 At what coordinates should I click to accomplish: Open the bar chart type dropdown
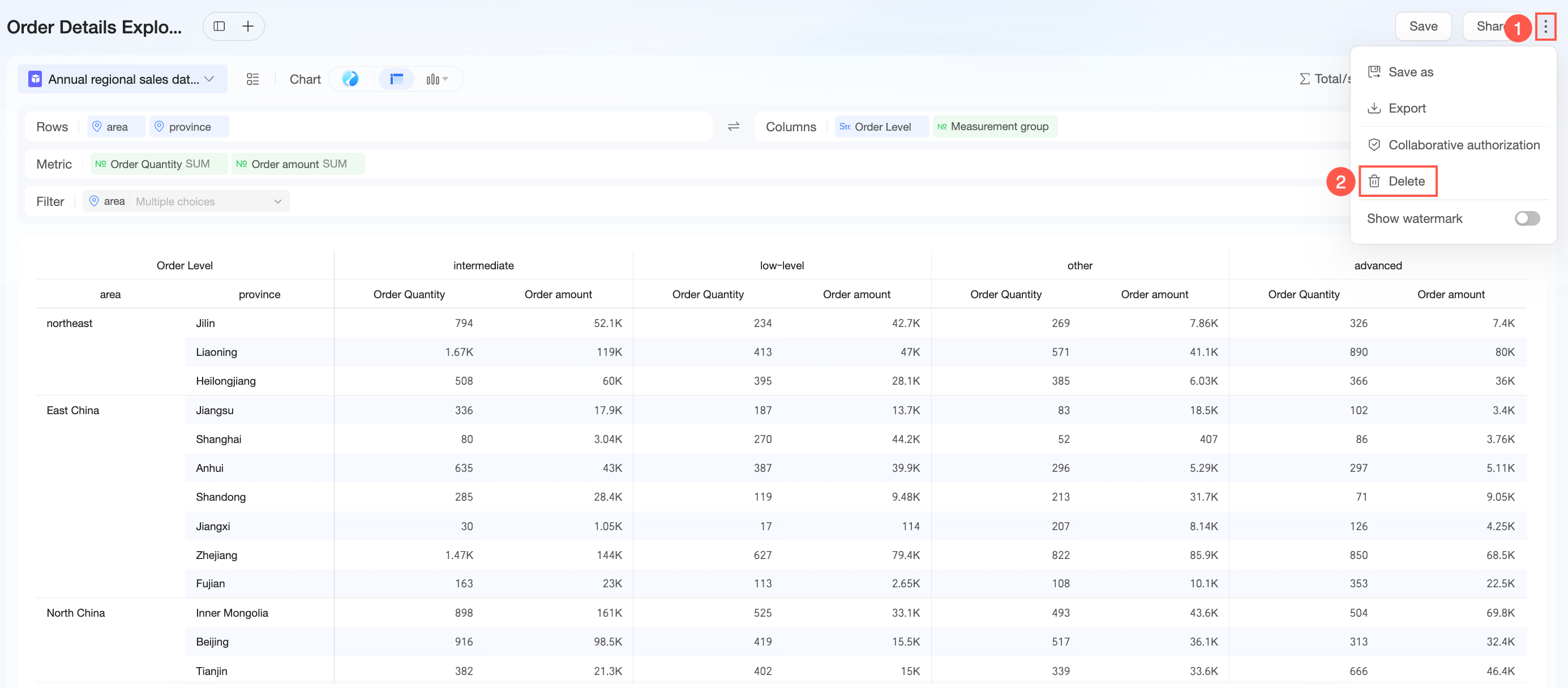[x=437, y=79]
